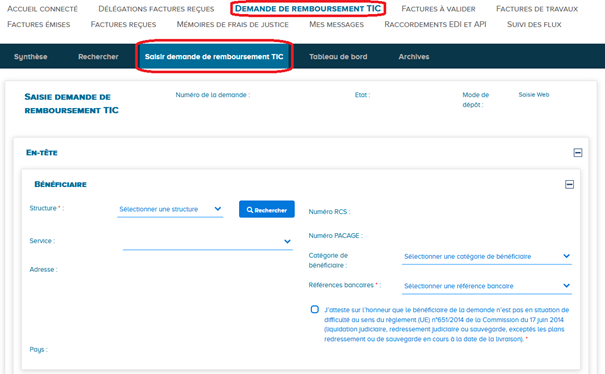Open Factures émises menu
The width and height of the screenshot is (605, 374).
coord(39,24)
